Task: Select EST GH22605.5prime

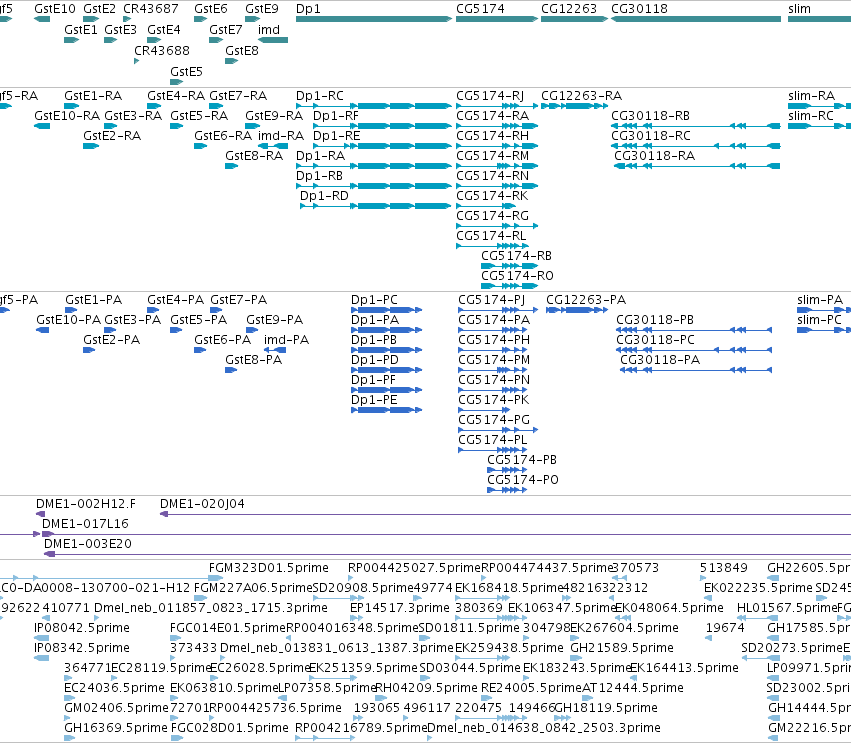Action: tap(773, 578)
